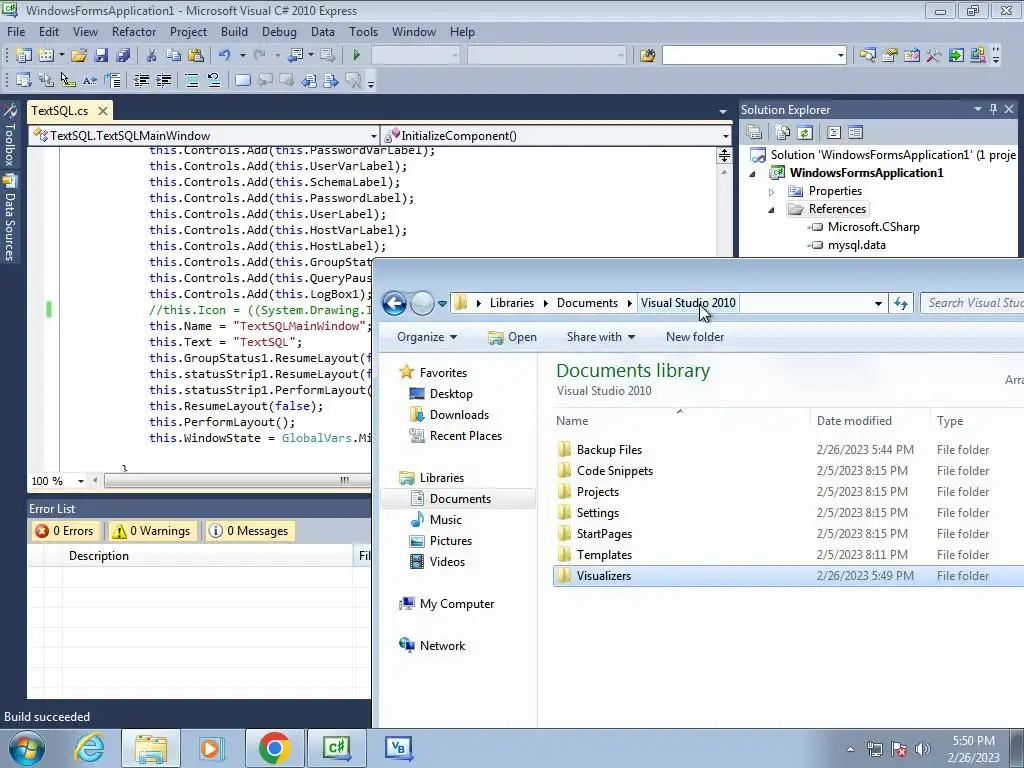
Task: Undo the last edit with Undo icon
Action: [224, 56]
